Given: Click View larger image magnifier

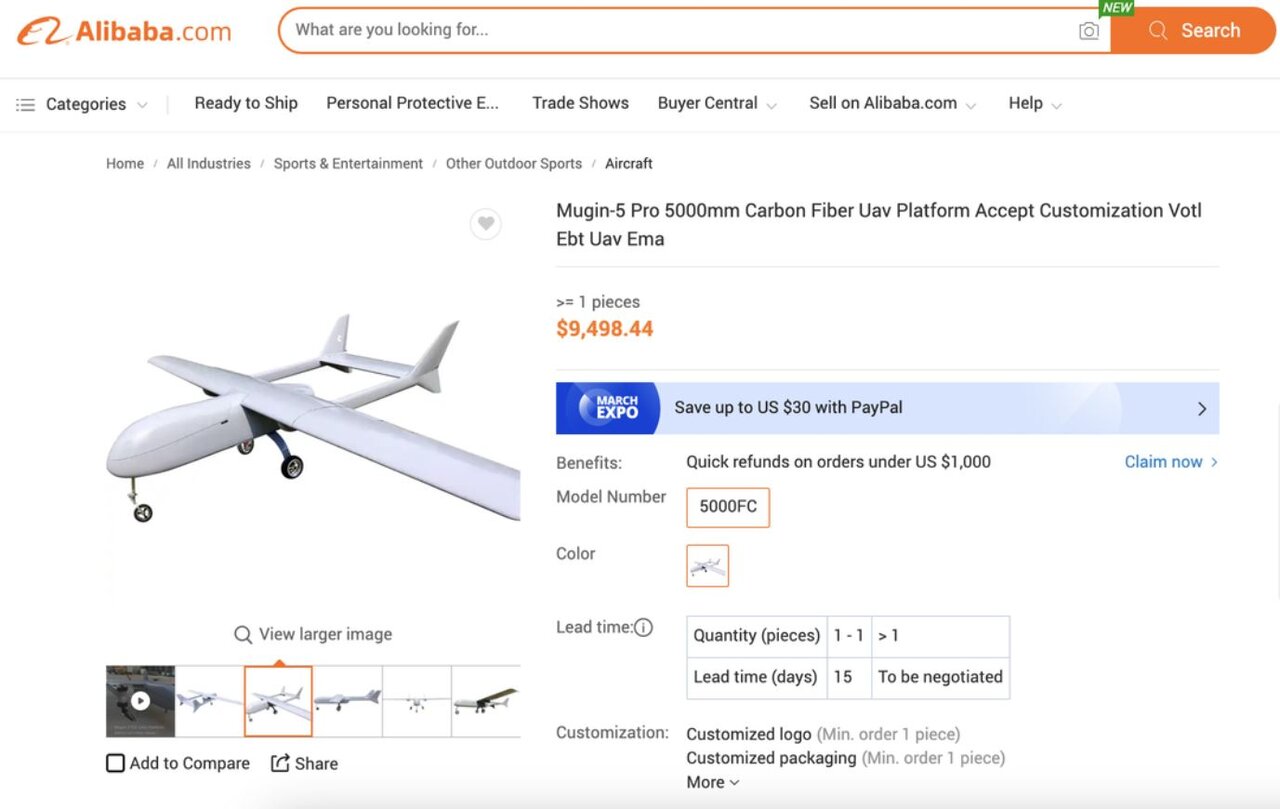Looking at the screenshot, I should (243, 635).
